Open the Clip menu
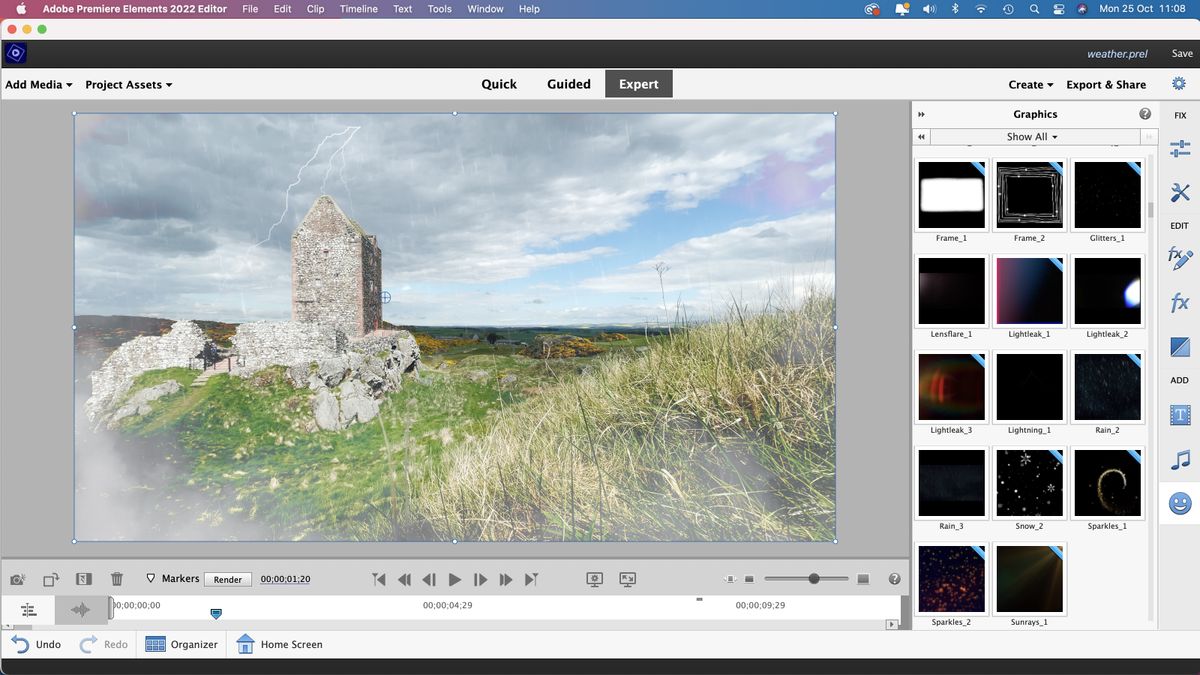 [x=315, y=9]
